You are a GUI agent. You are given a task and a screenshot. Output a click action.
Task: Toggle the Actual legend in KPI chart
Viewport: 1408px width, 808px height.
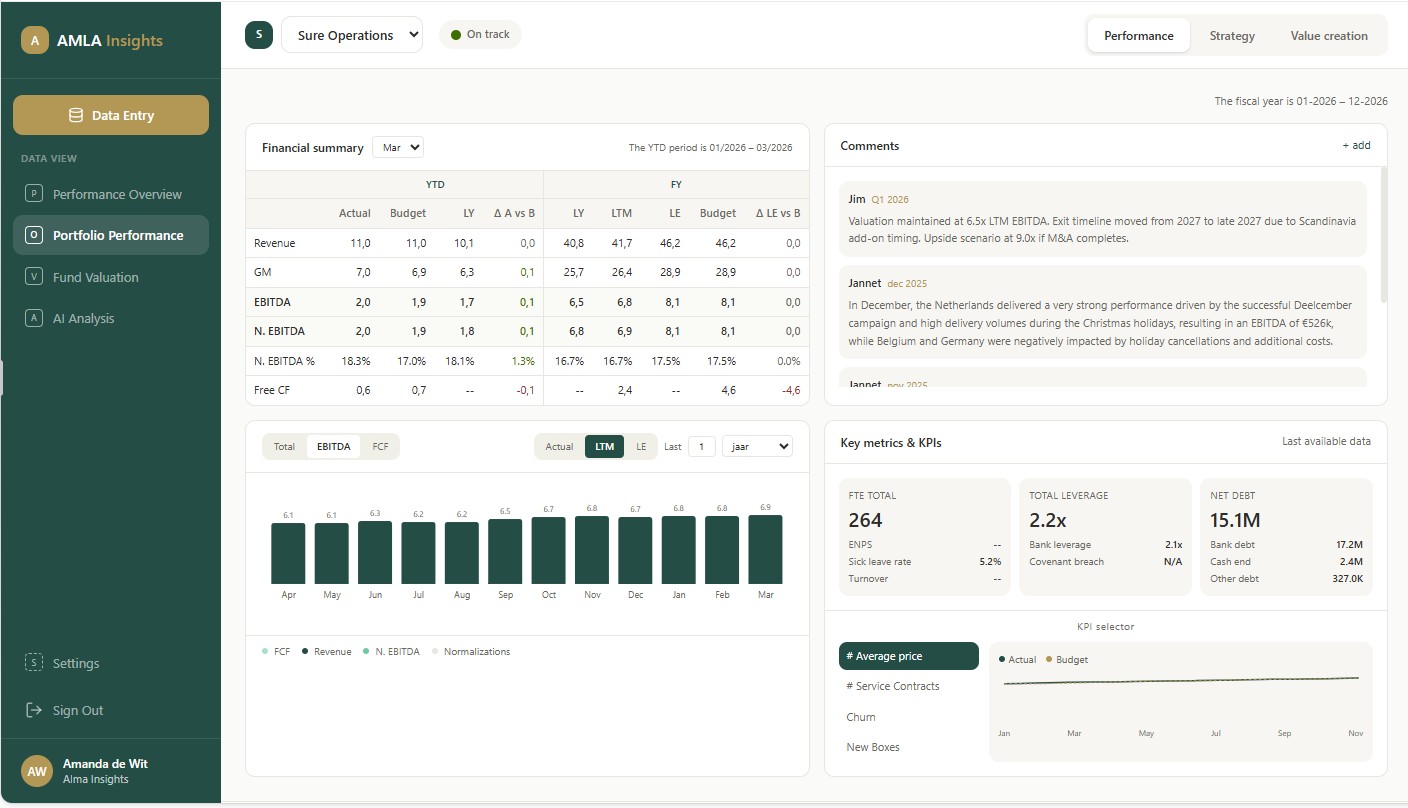[1018, 660]
